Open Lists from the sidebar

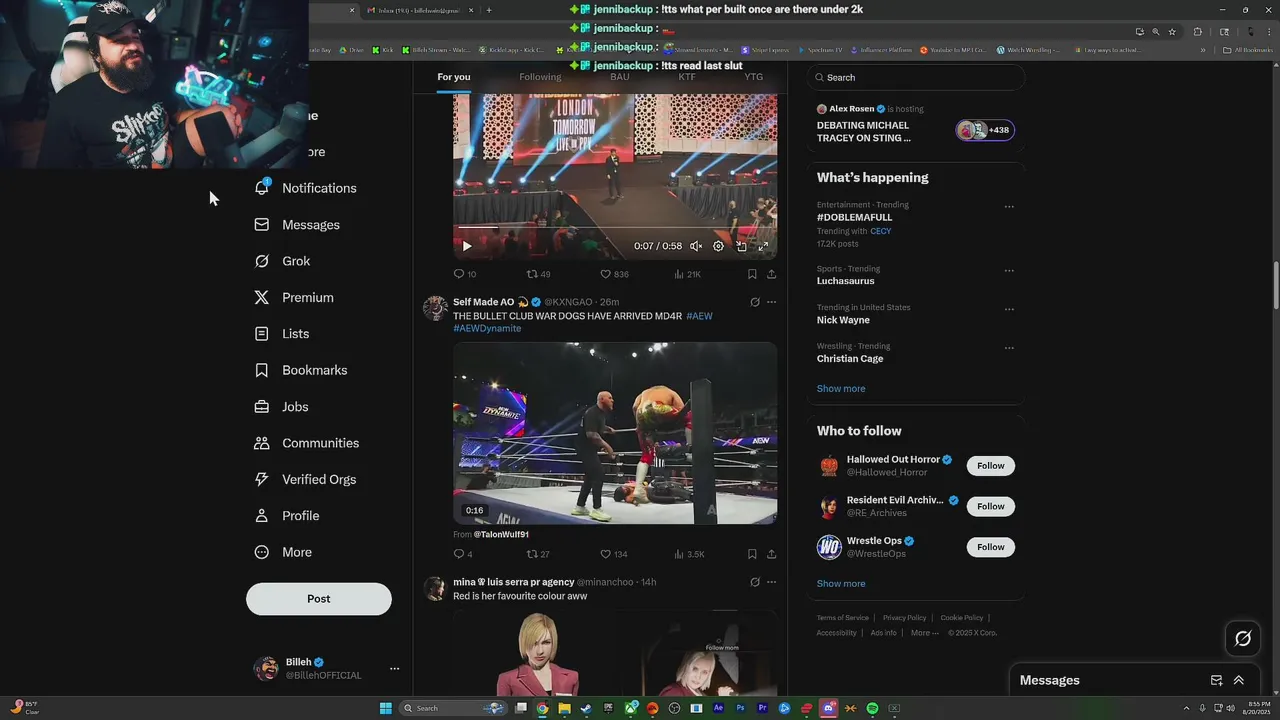(282, 334)
